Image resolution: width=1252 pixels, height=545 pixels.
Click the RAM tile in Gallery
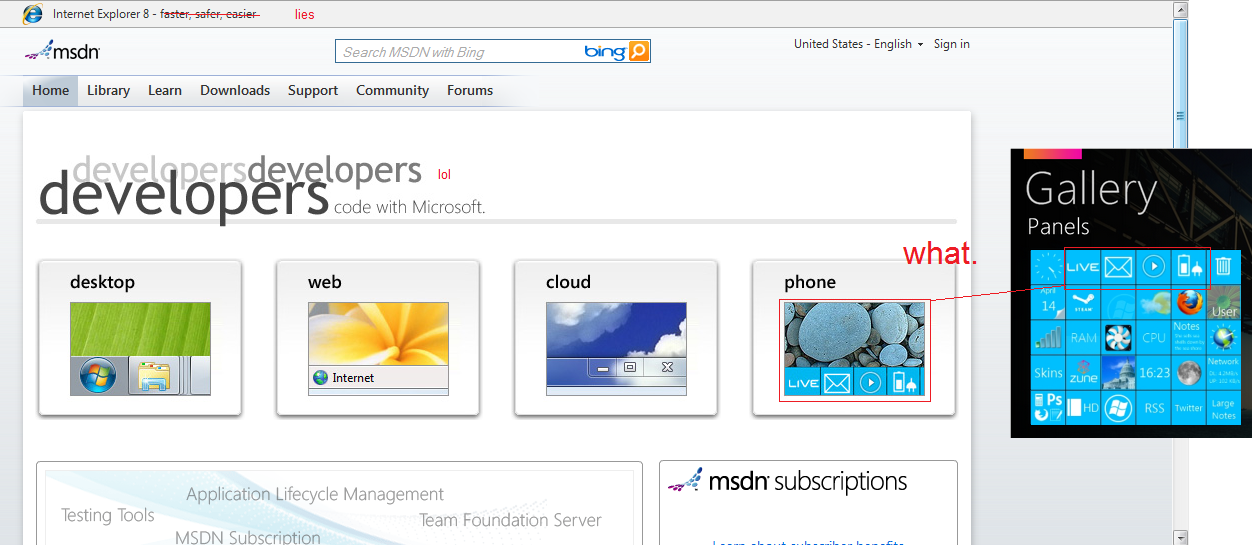[x=1083, y=337]
